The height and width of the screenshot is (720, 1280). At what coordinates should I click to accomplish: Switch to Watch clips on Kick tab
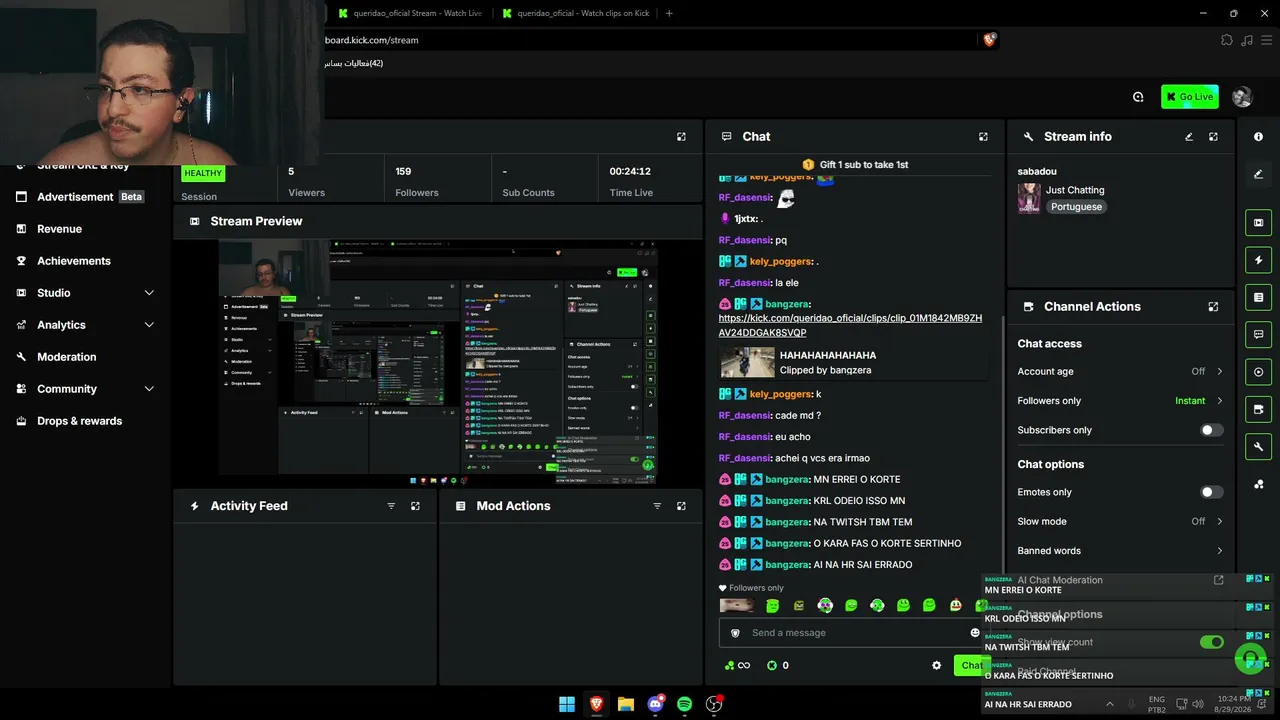575,13
